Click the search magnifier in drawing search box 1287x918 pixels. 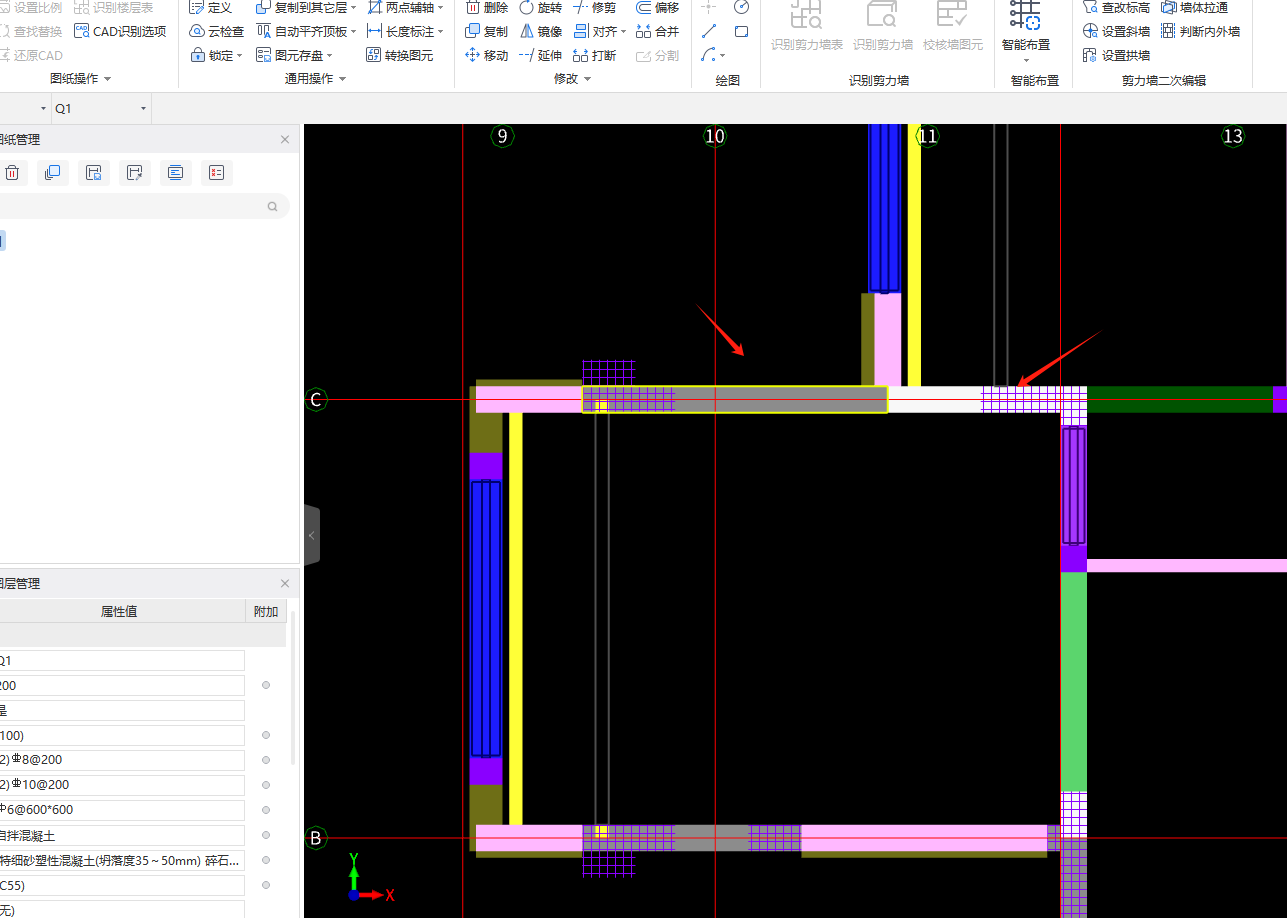[272, 207]
